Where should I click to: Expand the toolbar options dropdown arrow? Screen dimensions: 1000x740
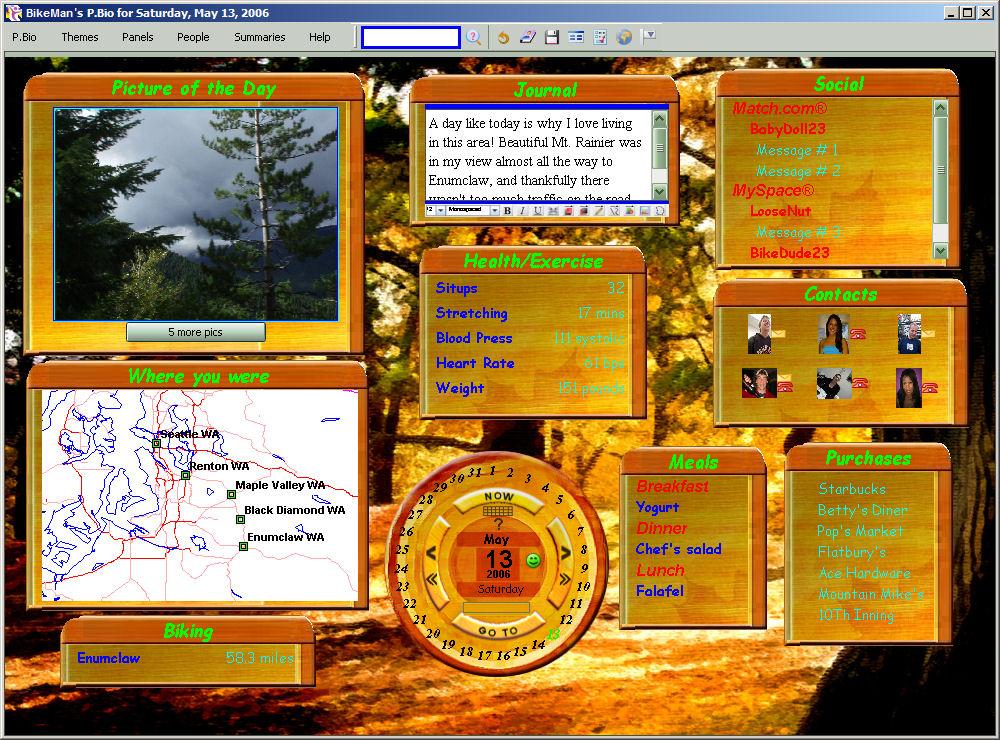pyautogui.click(x=650, y=35)
